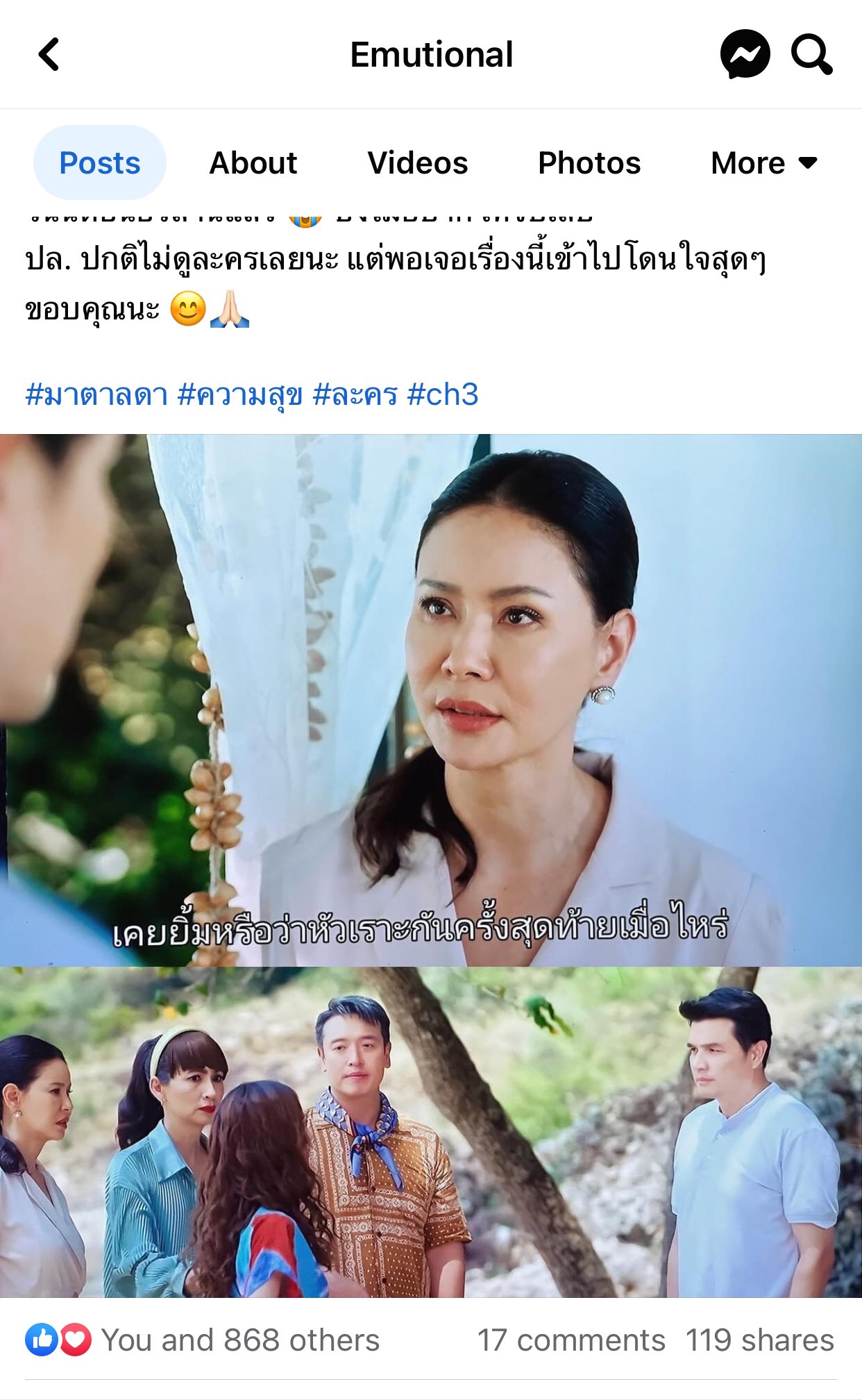
Task: Open search with the magnifying glass icon
Action: (x=812, y=54)
